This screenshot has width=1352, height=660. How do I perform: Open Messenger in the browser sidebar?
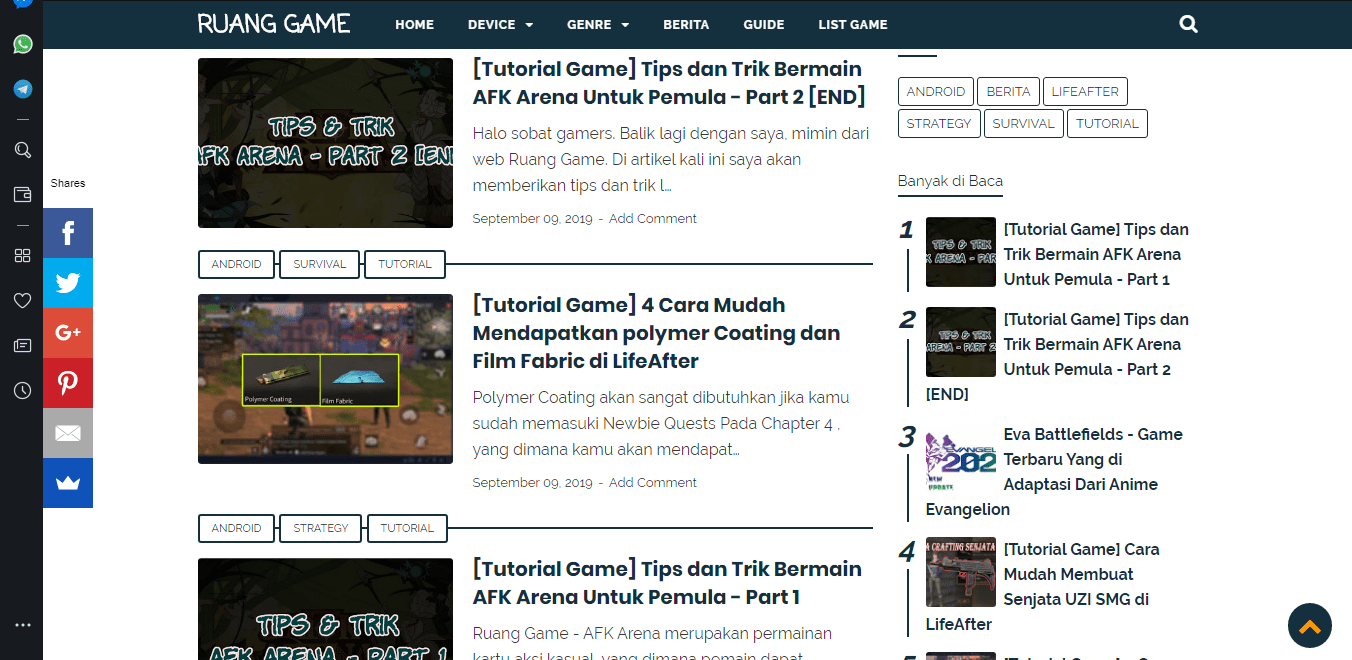tap(22, 4)
